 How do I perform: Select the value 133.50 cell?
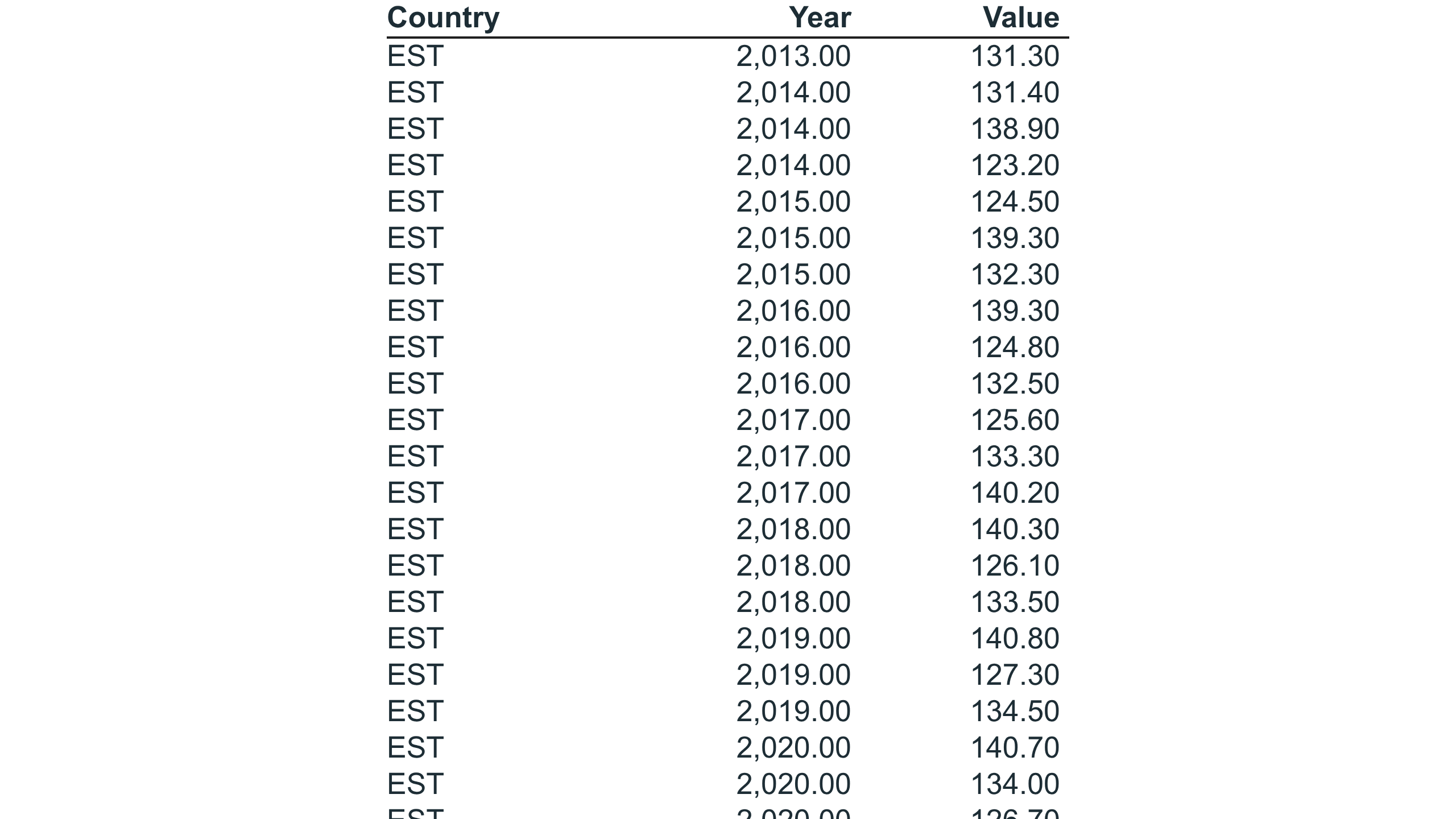click(1015, 602)
